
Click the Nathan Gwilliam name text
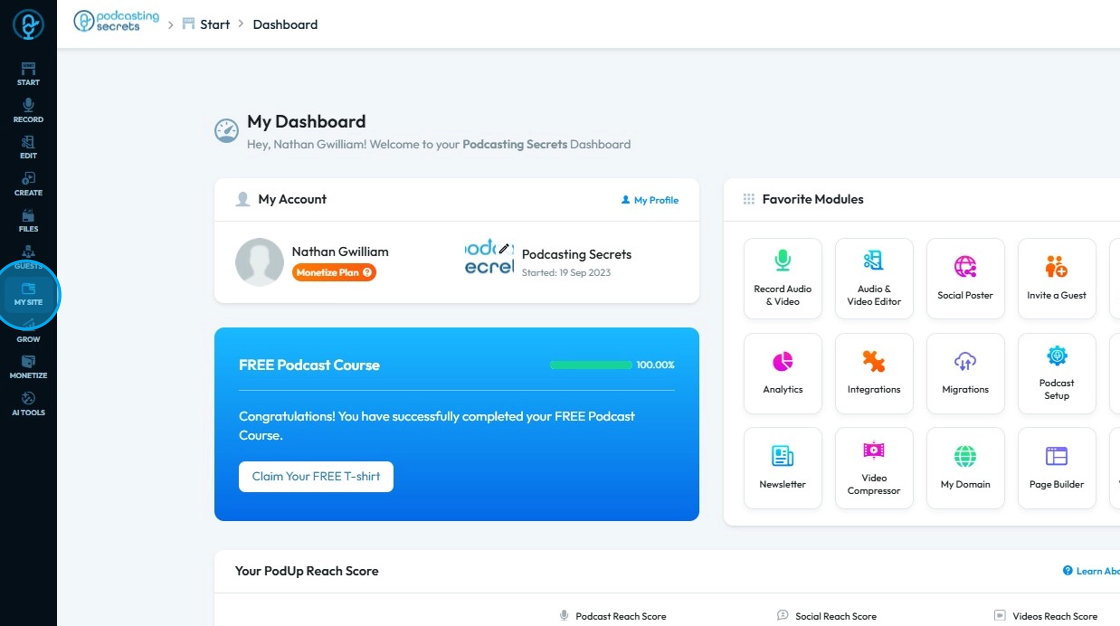[340, 252]
